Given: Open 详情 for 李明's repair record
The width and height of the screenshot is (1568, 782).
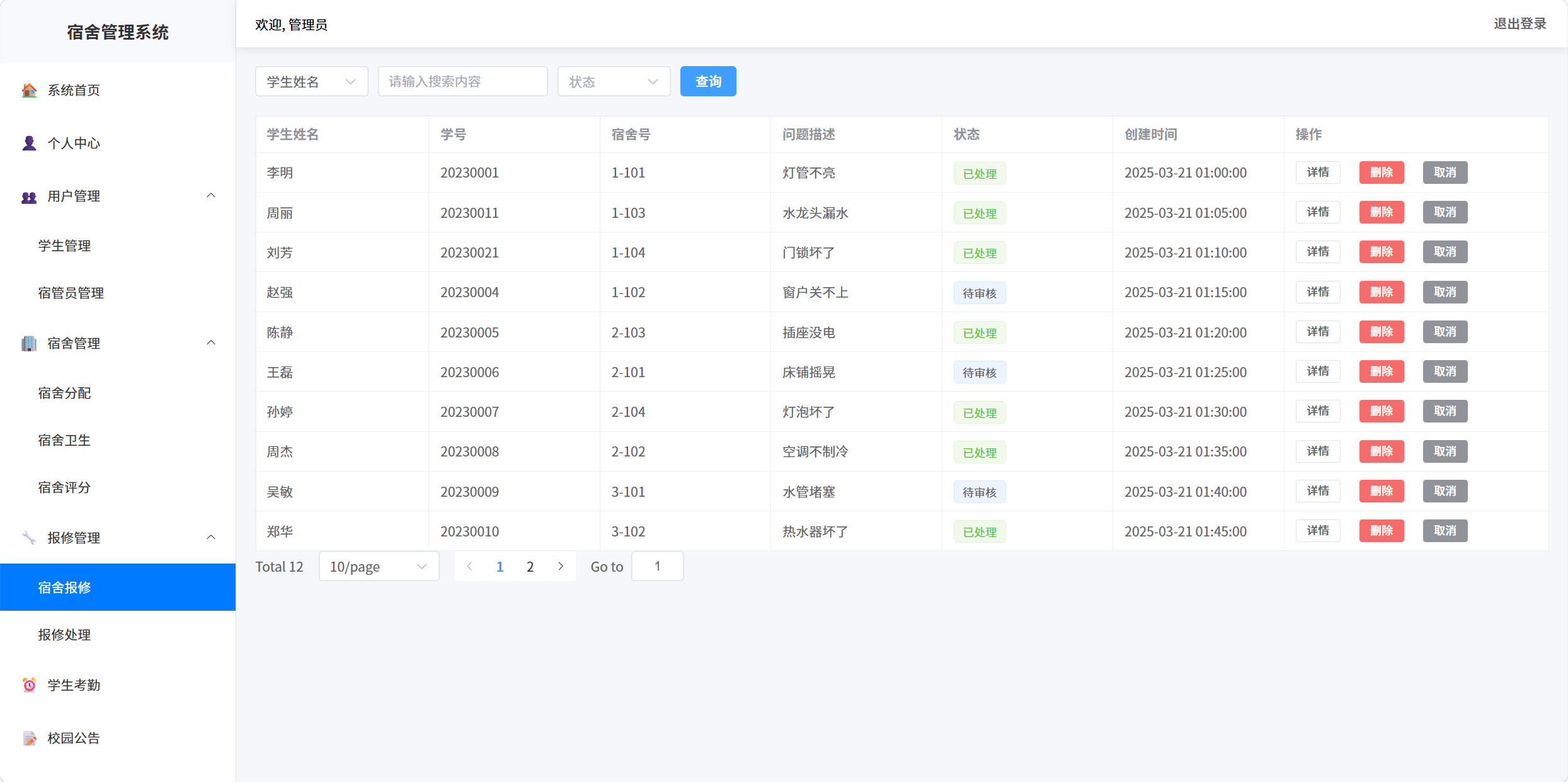Looking at the screenshot, I should coord(1318,172).
